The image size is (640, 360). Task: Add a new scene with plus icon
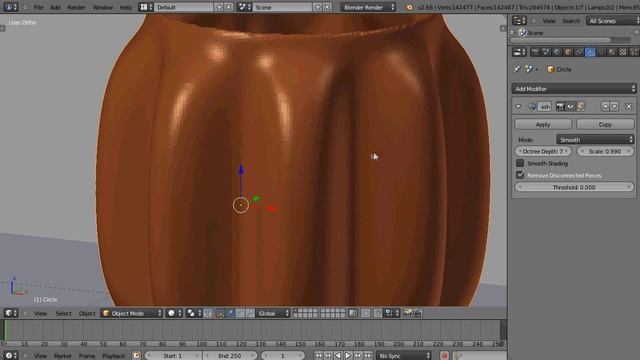(x=318, y=7)
